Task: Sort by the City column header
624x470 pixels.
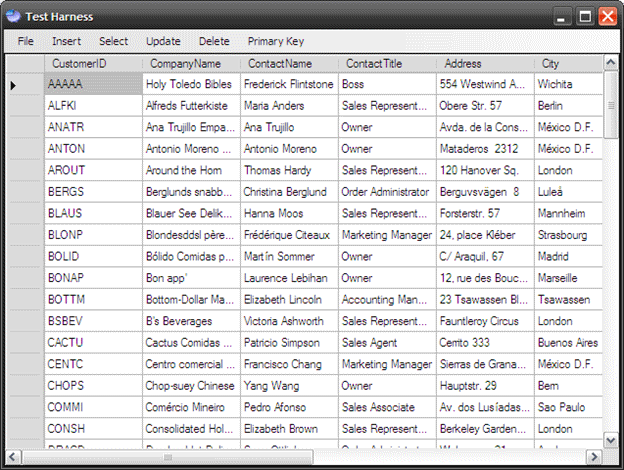Action: point(568,64)
